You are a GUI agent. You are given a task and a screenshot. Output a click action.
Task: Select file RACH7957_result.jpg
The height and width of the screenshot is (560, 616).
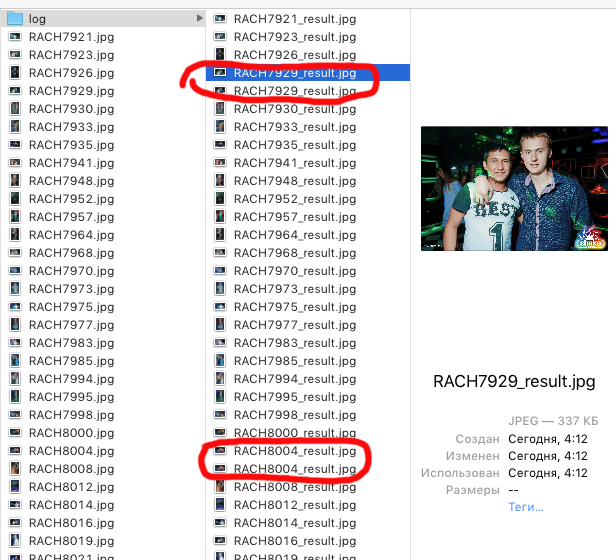pyautogui.click(x=295, y=217)
